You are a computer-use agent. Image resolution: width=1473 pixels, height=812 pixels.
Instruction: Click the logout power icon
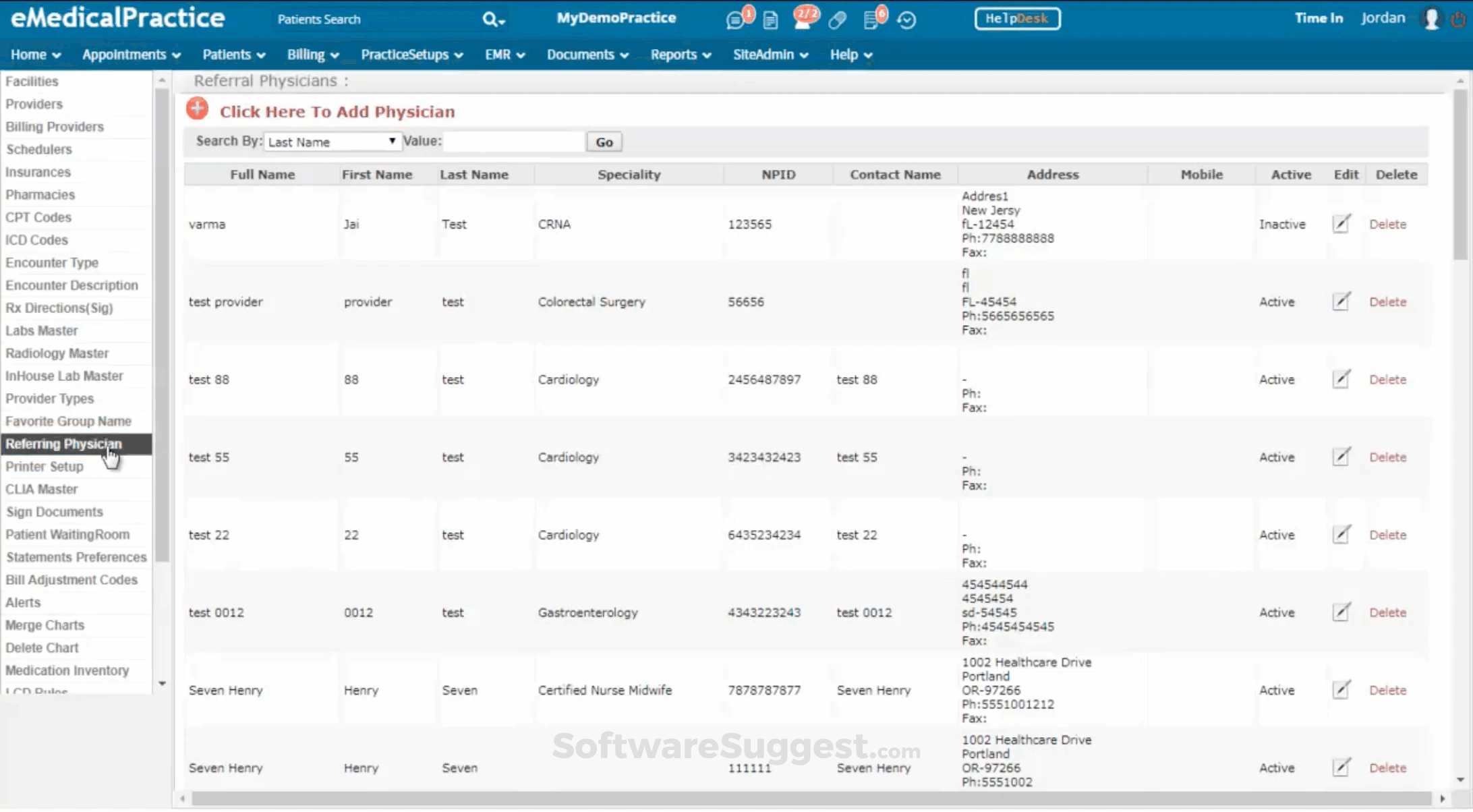[x=1457, y=19]
